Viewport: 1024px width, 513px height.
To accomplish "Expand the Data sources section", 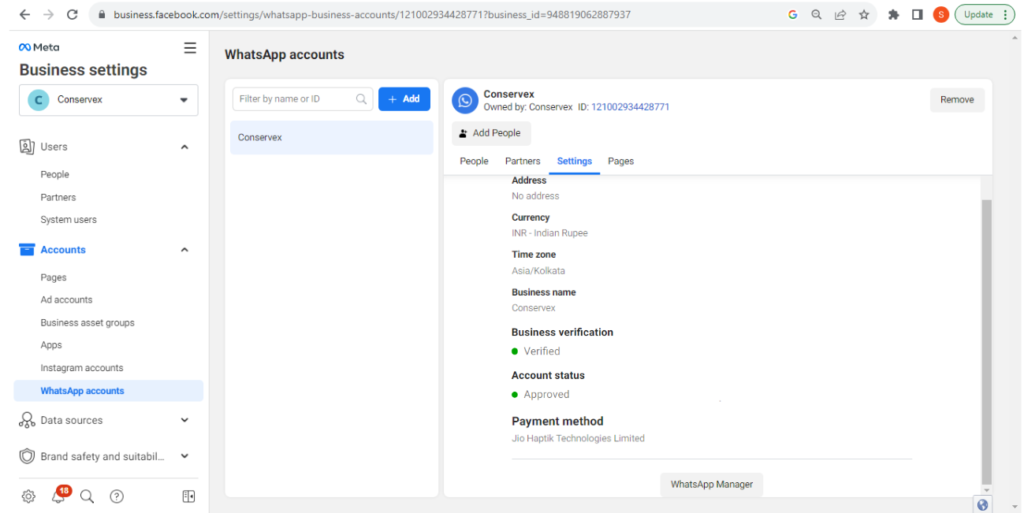I will (185, 420).
